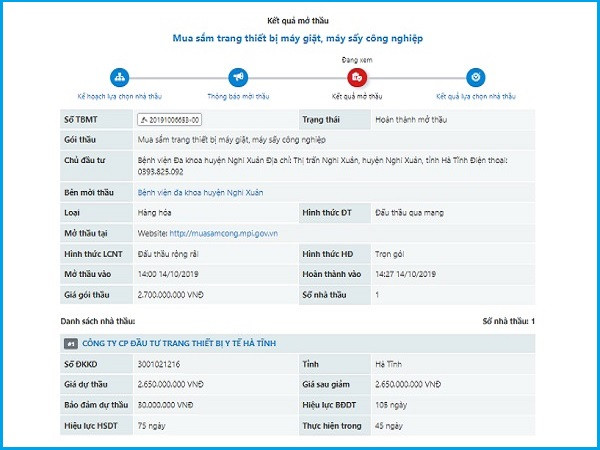Click the Chủ đầu tư row label
This screenshot has width=600, height=450.
coord(85,160)
